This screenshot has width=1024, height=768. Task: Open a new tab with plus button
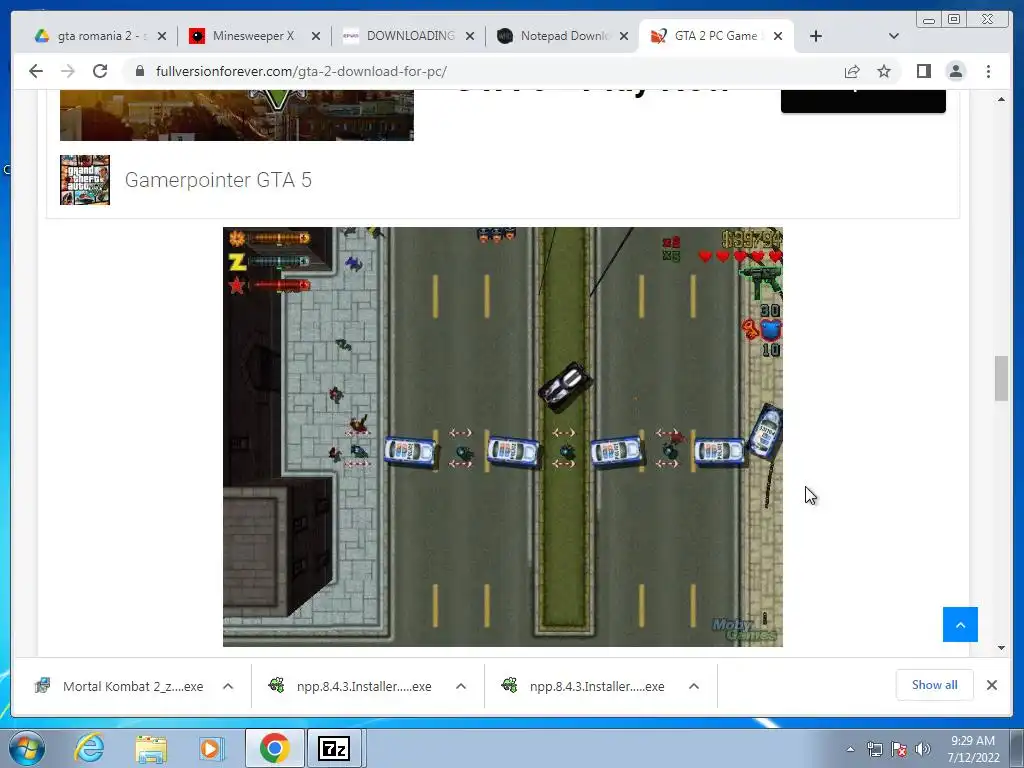coord(816,36)
